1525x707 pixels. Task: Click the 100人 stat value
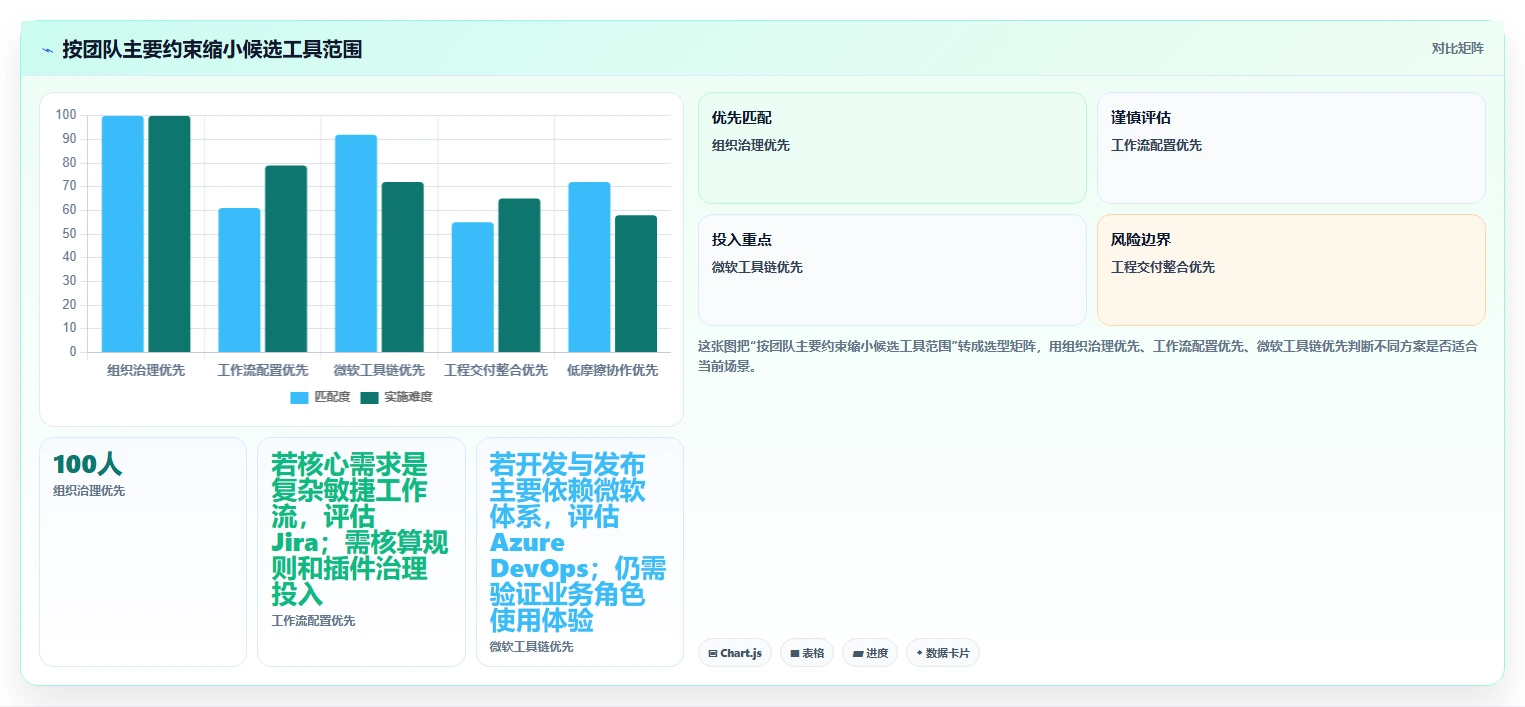87,465
